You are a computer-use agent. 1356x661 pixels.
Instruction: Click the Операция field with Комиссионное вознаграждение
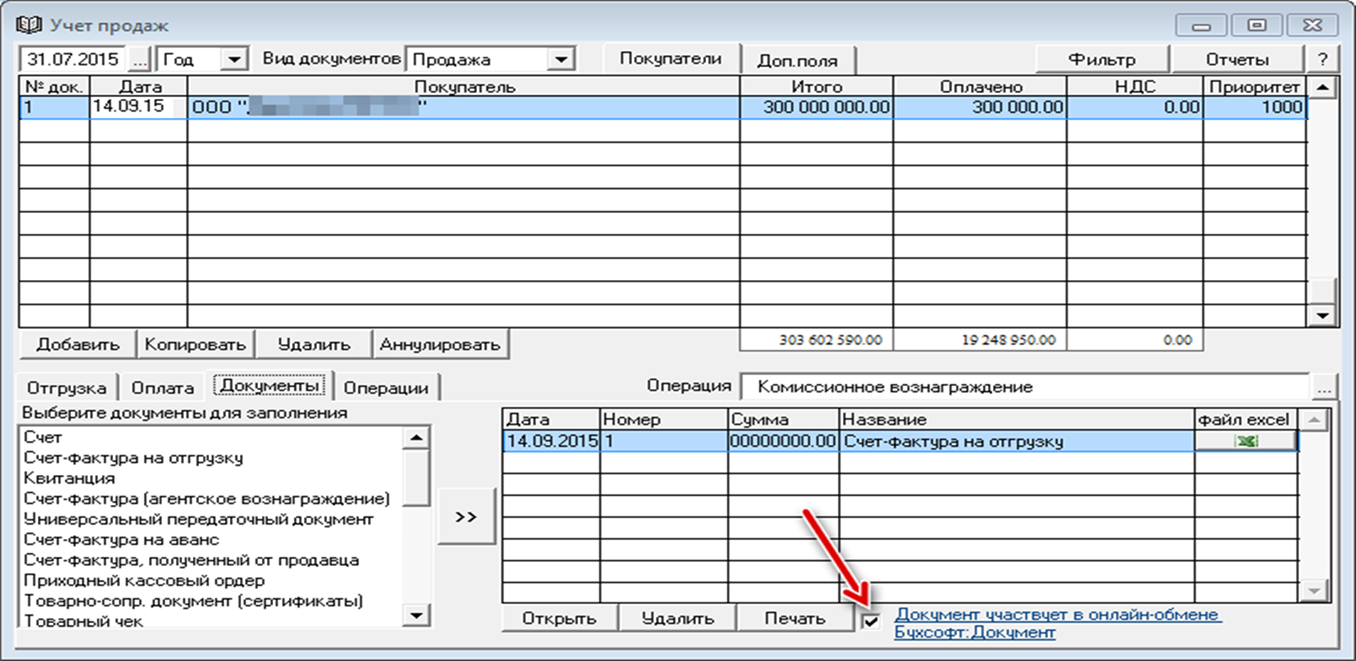(x=1025, y=387)
